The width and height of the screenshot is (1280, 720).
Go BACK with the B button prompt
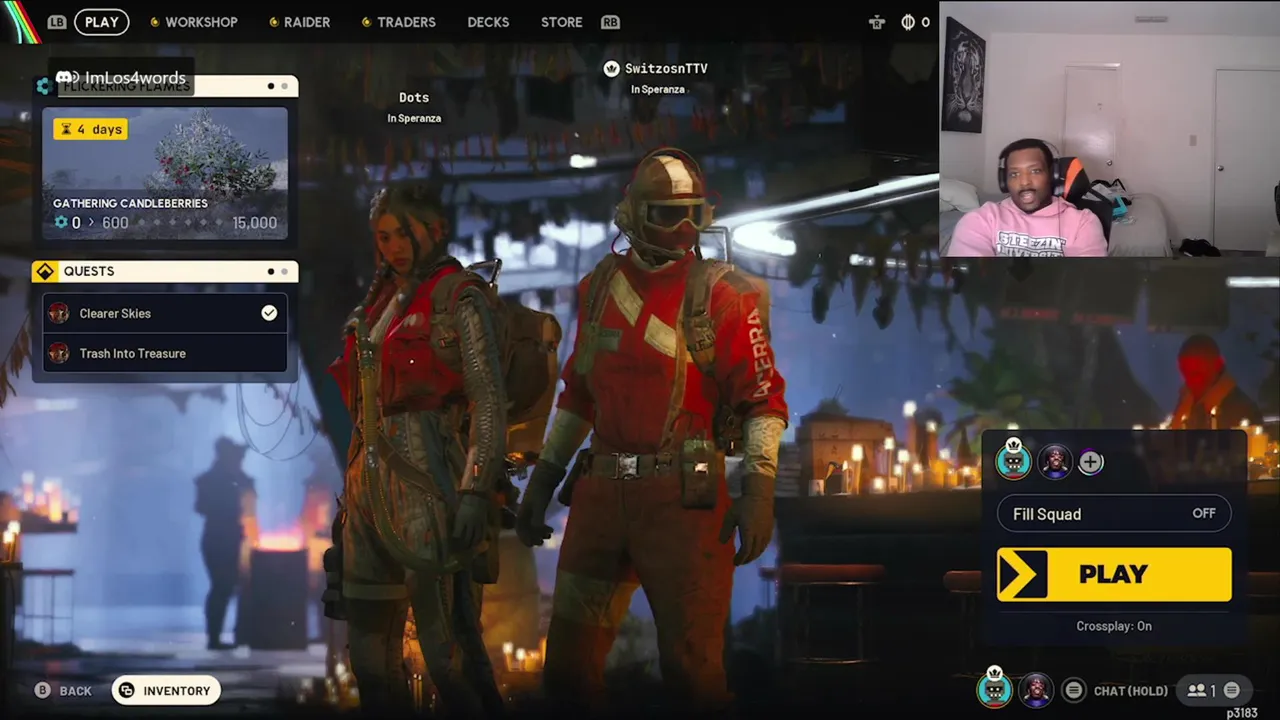63,691
